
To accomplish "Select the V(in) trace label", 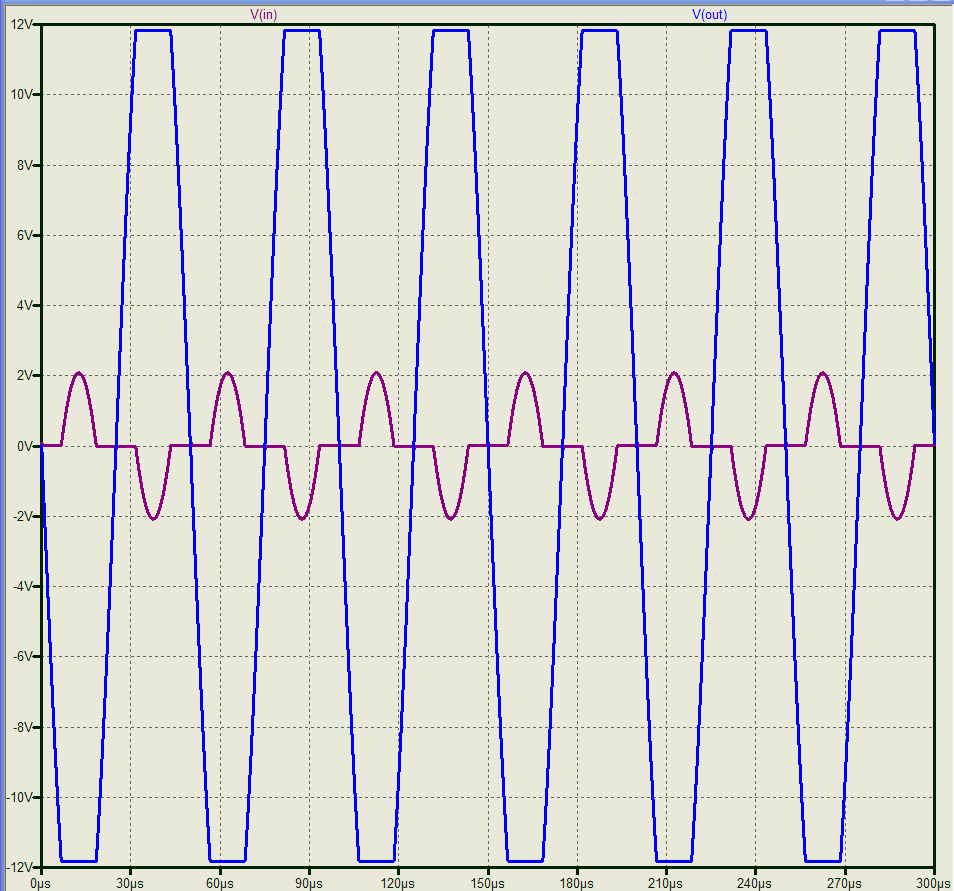I will pyautogui.click(x=263, y=15).
